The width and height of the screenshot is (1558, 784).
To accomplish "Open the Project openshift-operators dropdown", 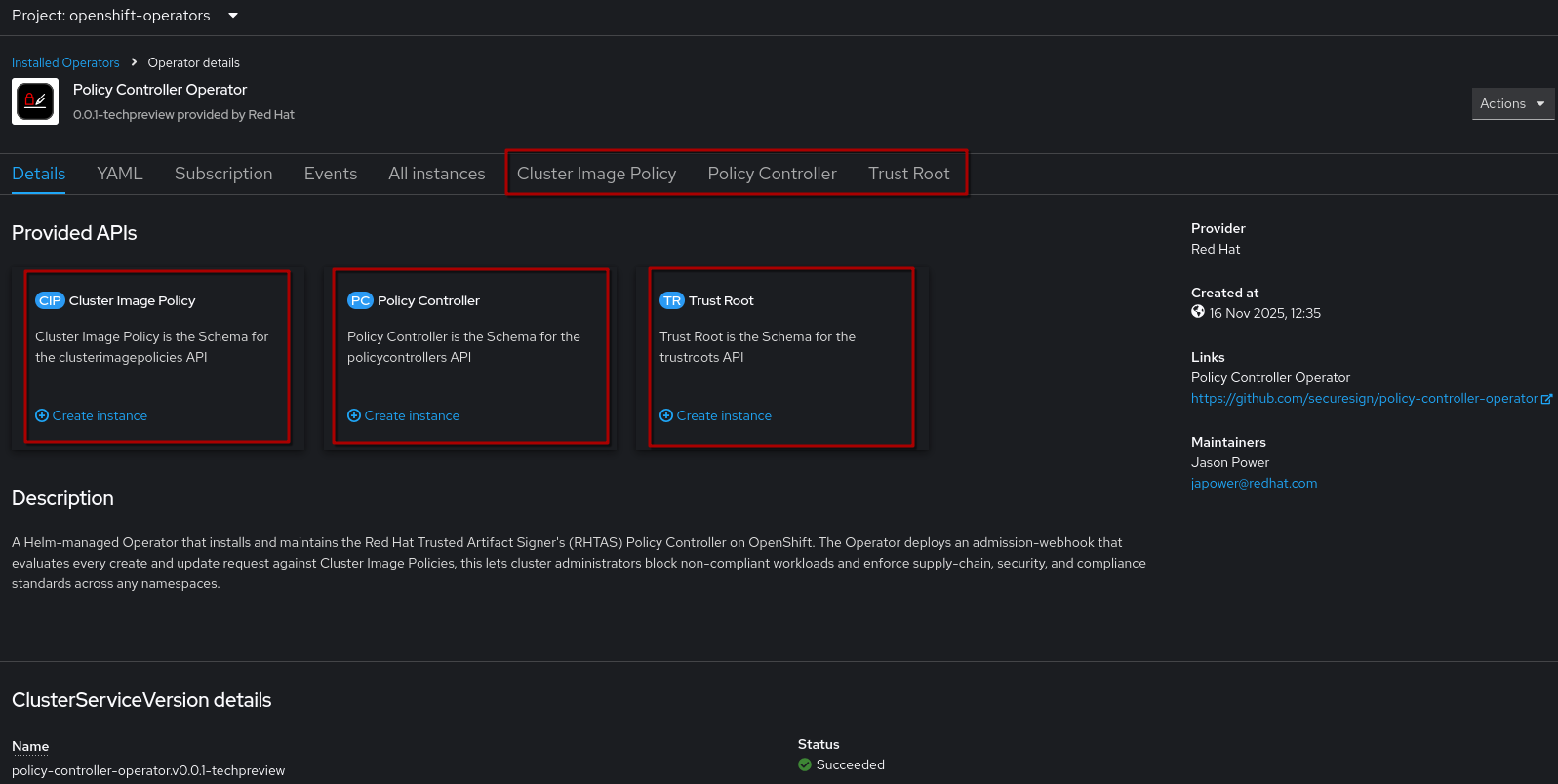I will [x=125, y=16].
